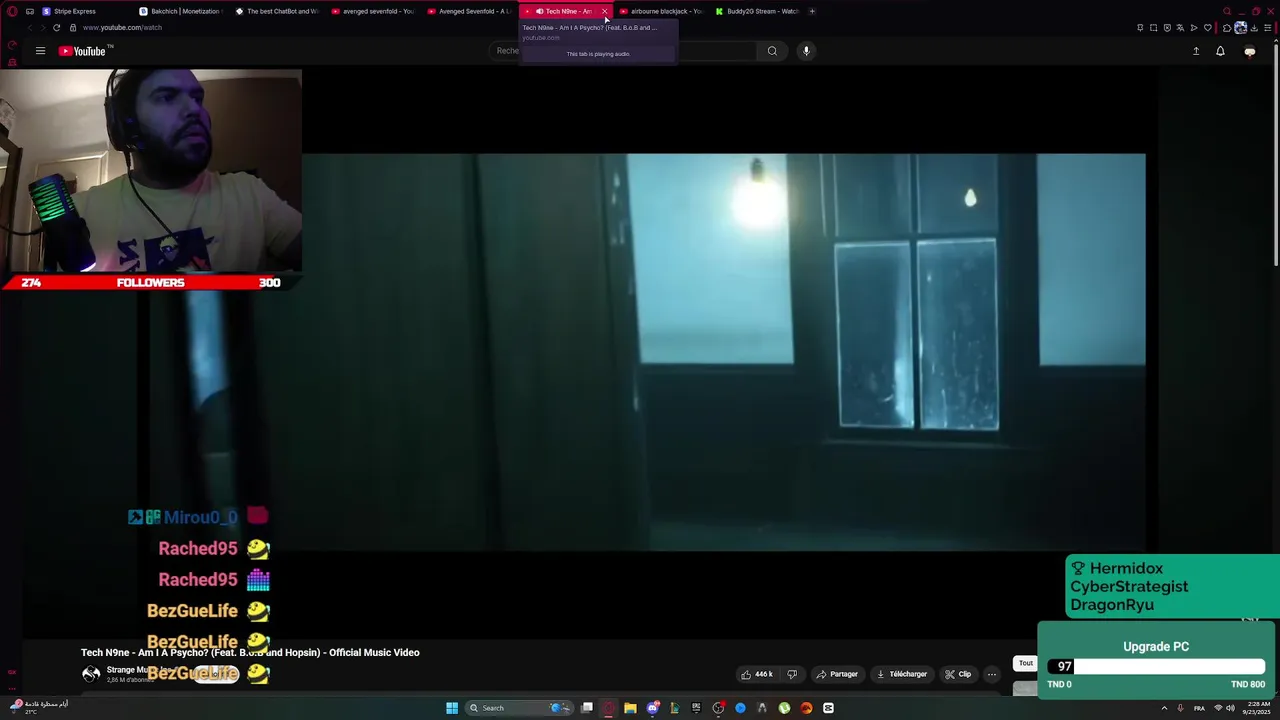1280x720 pixels.
Task: Open browser extensions cube icon
Action: click(1227, 28)
